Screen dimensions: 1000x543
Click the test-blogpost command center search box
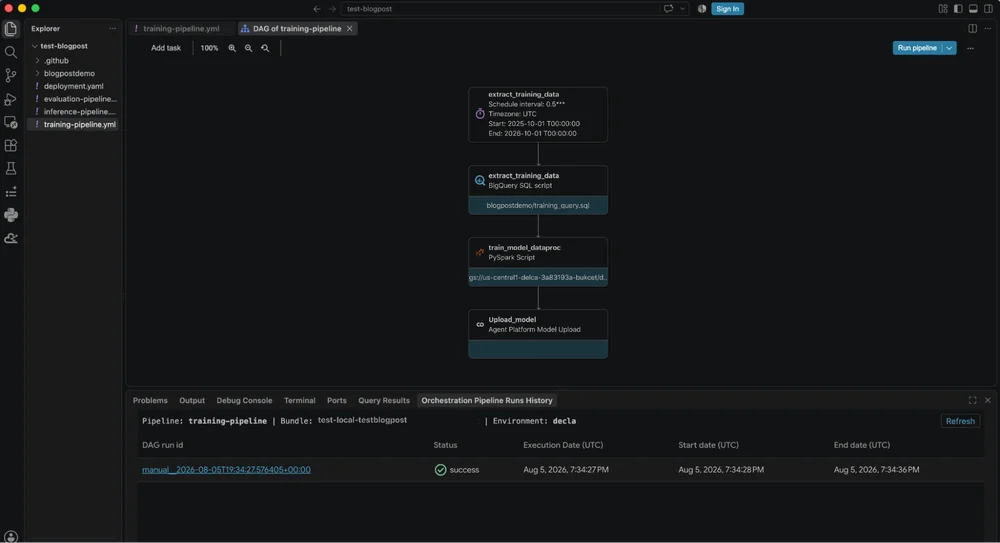click(x=500, y=9)
